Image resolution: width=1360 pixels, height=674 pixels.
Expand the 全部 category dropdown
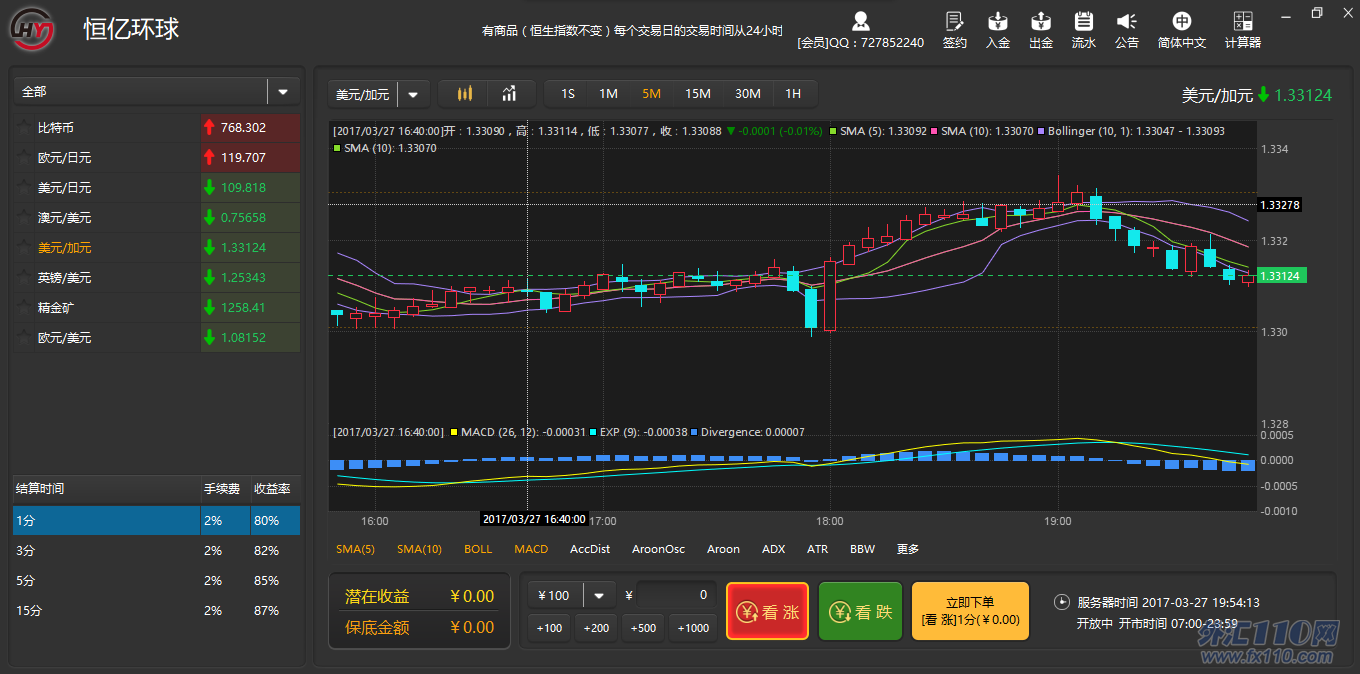point(283,91)
